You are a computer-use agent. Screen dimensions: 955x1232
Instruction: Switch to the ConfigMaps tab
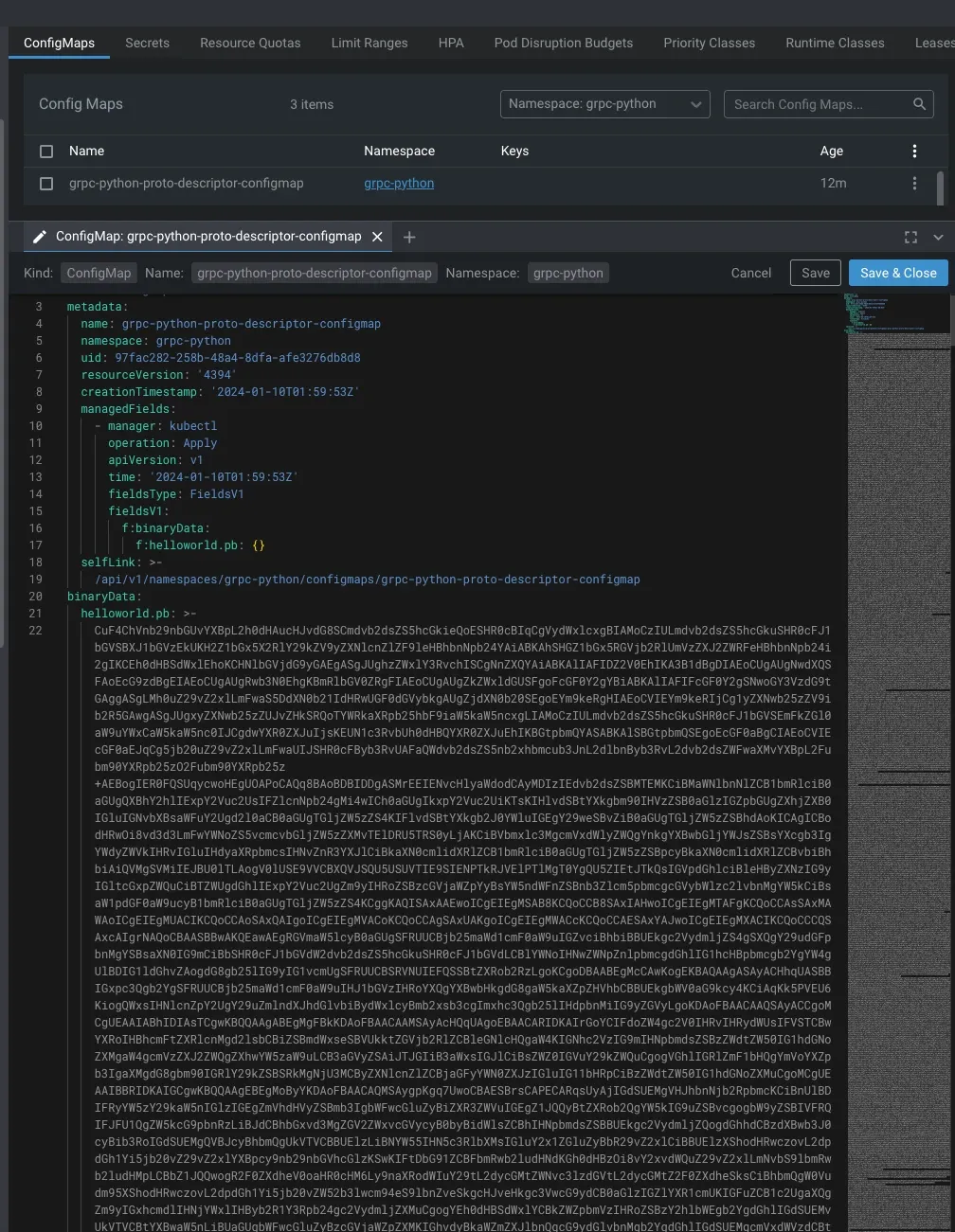[59, 43]
